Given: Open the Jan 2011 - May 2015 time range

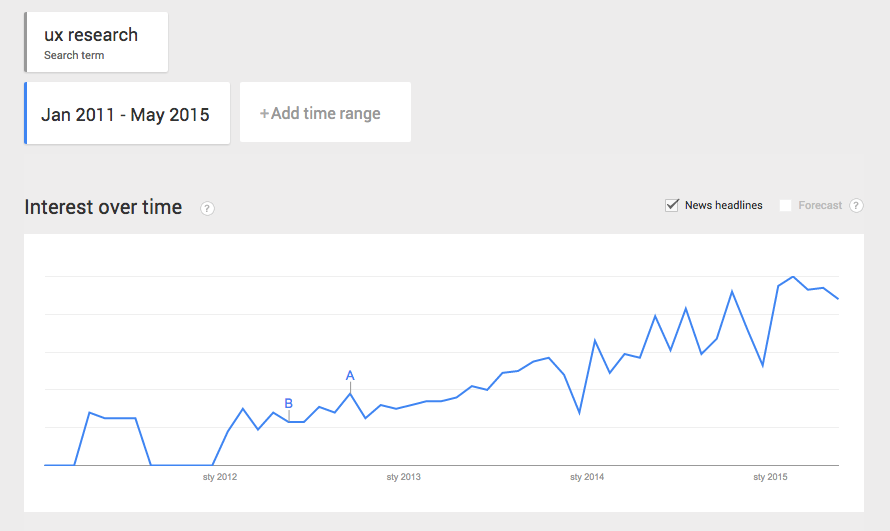Looking at the screenshot, I should (x=127, y=114).
